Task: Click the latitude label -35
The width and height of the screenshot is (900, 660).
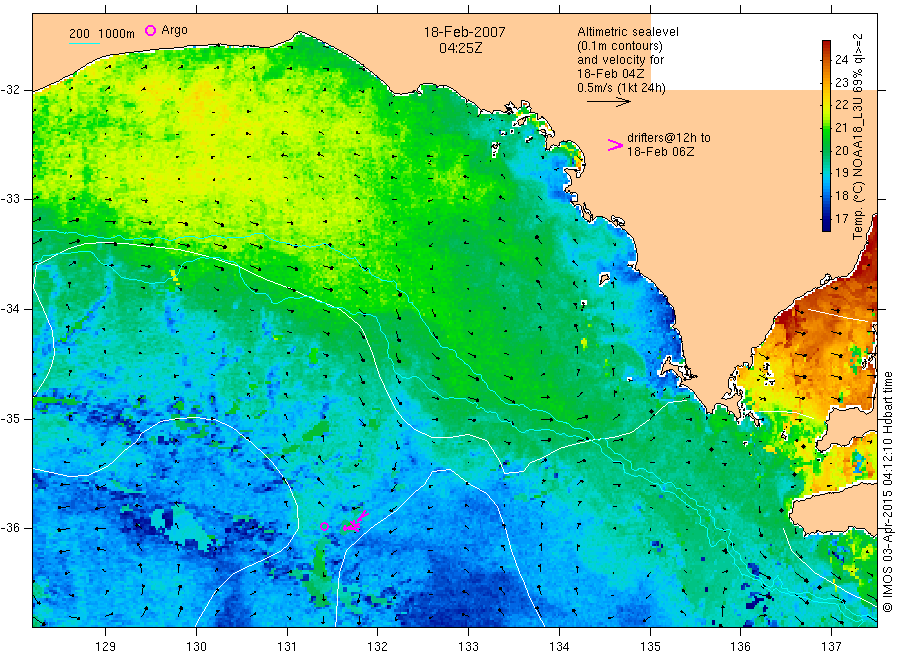Action: click(11, 419)
